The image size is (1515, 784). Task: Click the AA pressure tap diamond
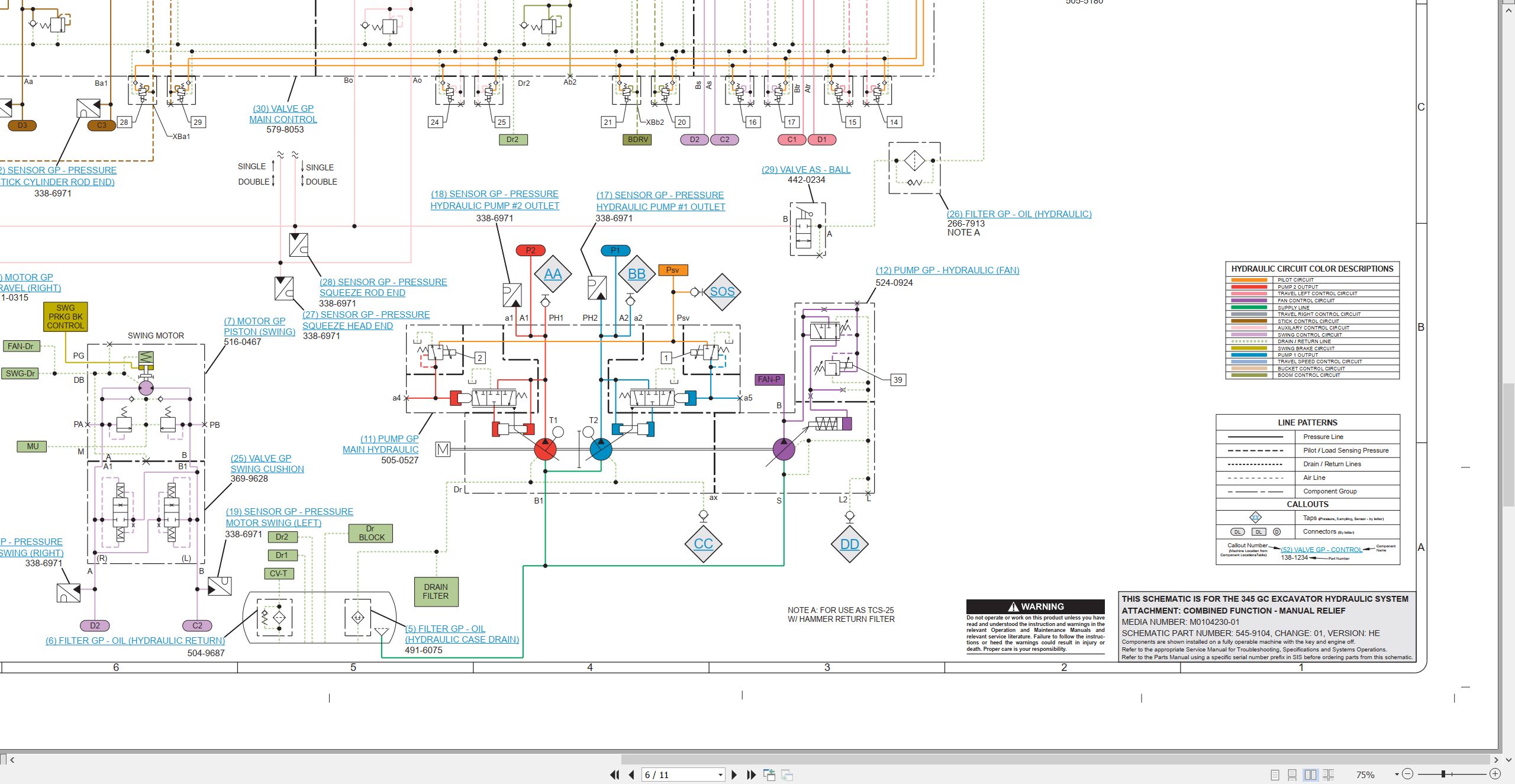pyautogui.click(x=553, y=275)
